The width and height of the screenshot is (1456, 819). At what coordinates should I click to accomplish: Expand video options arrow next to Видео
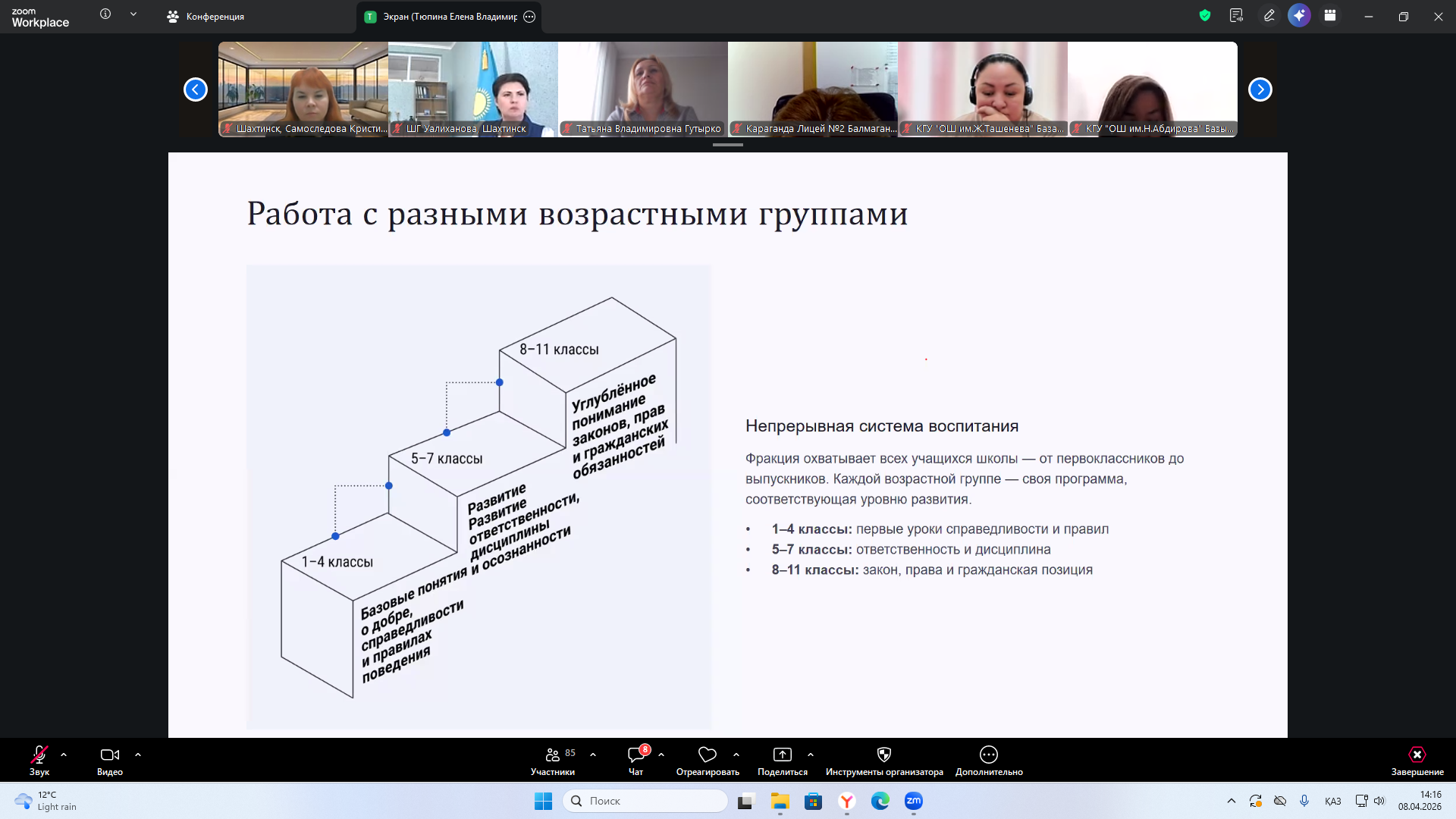[x=138, y=755]
